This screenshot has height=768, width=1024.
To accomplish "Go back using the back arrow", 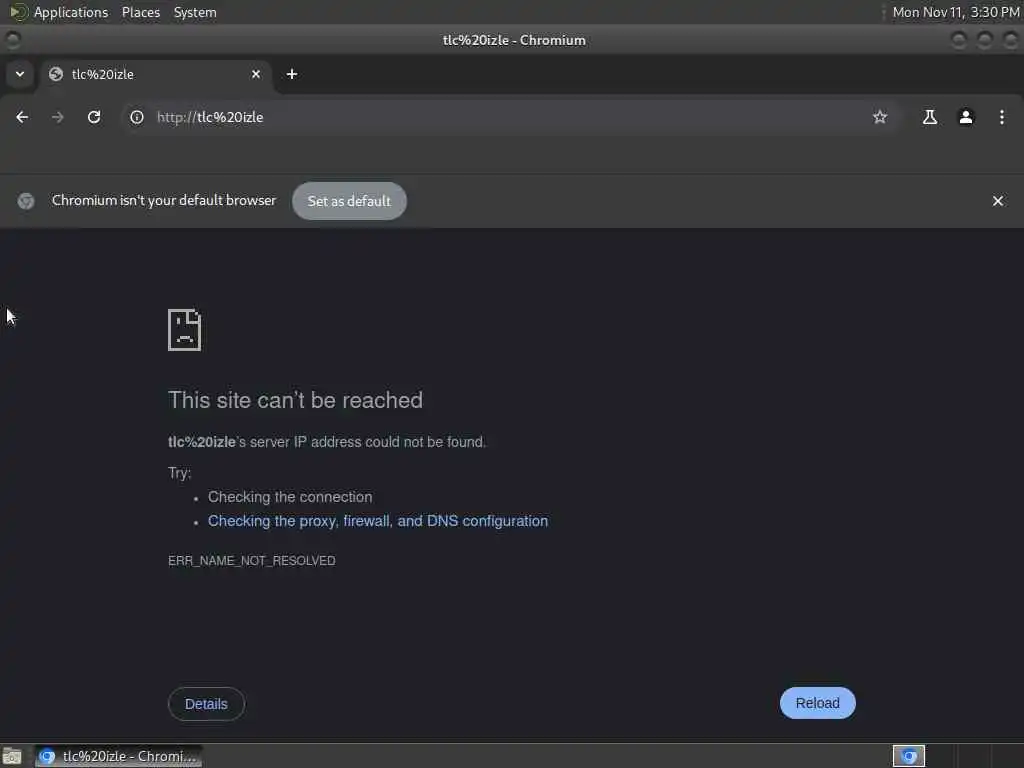I will pos(22,117).
